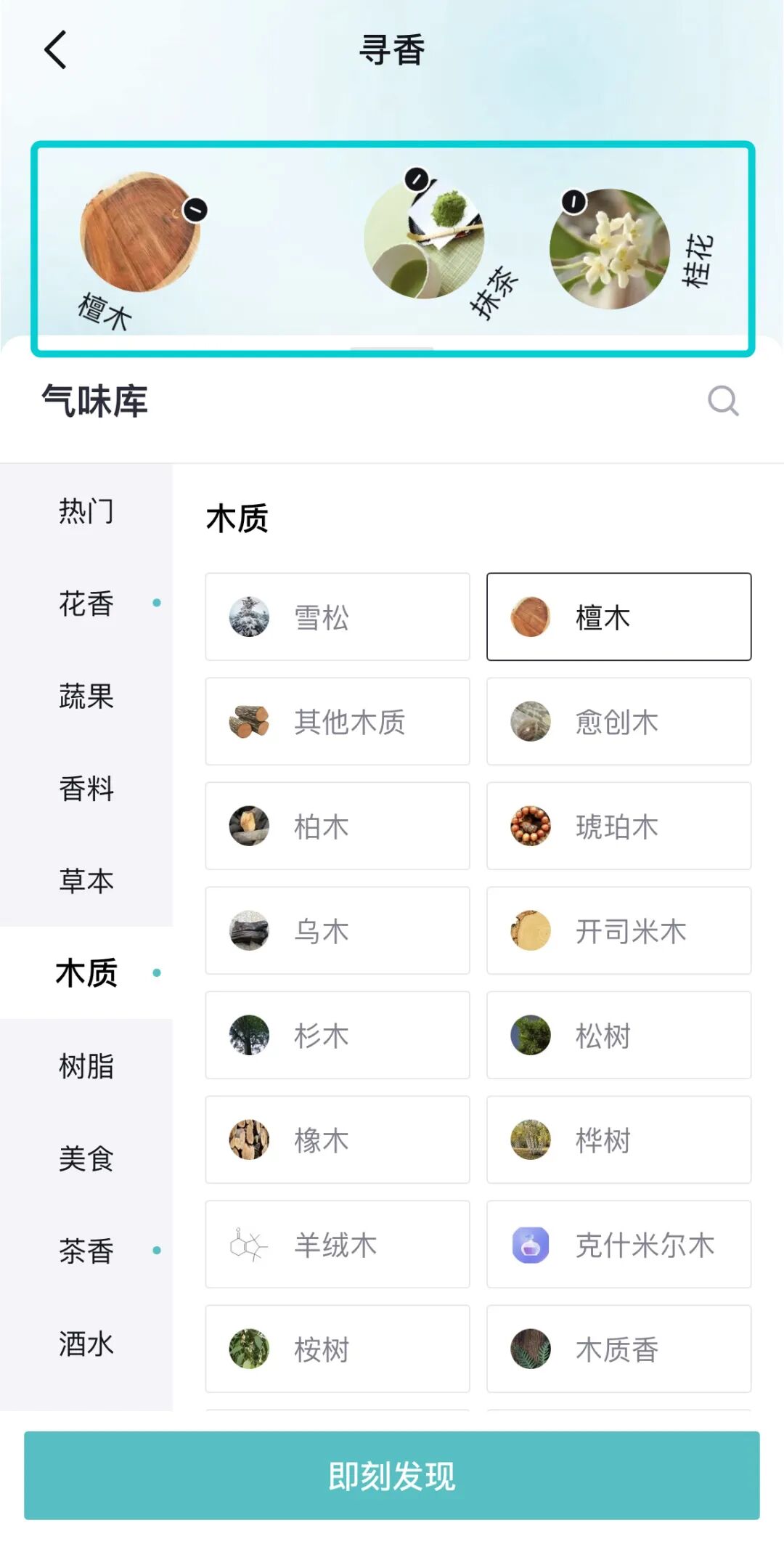Choose the 开司米木 scent option
Viewport: 784px width, 1552px height.
click(x=618, y=930)
